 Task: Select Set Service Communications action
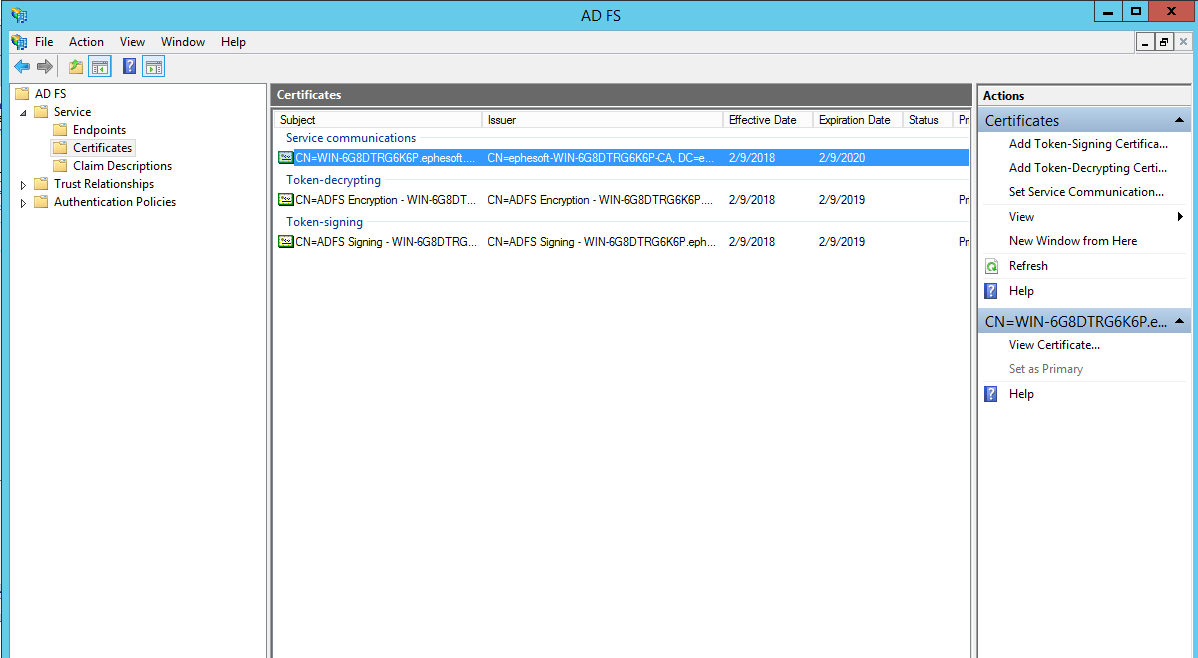(1086, 192)
